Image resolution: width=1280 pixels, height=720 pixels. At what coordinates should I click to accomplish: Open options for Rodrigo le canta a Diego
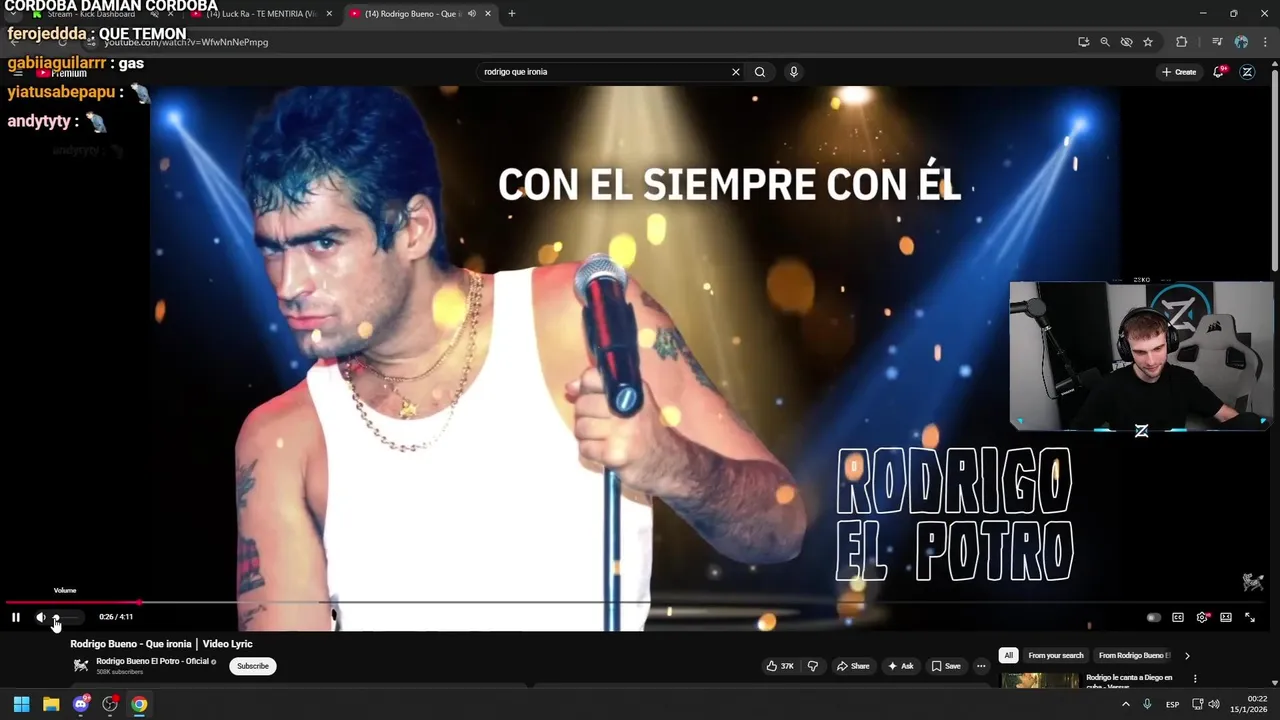(1194, 679)
